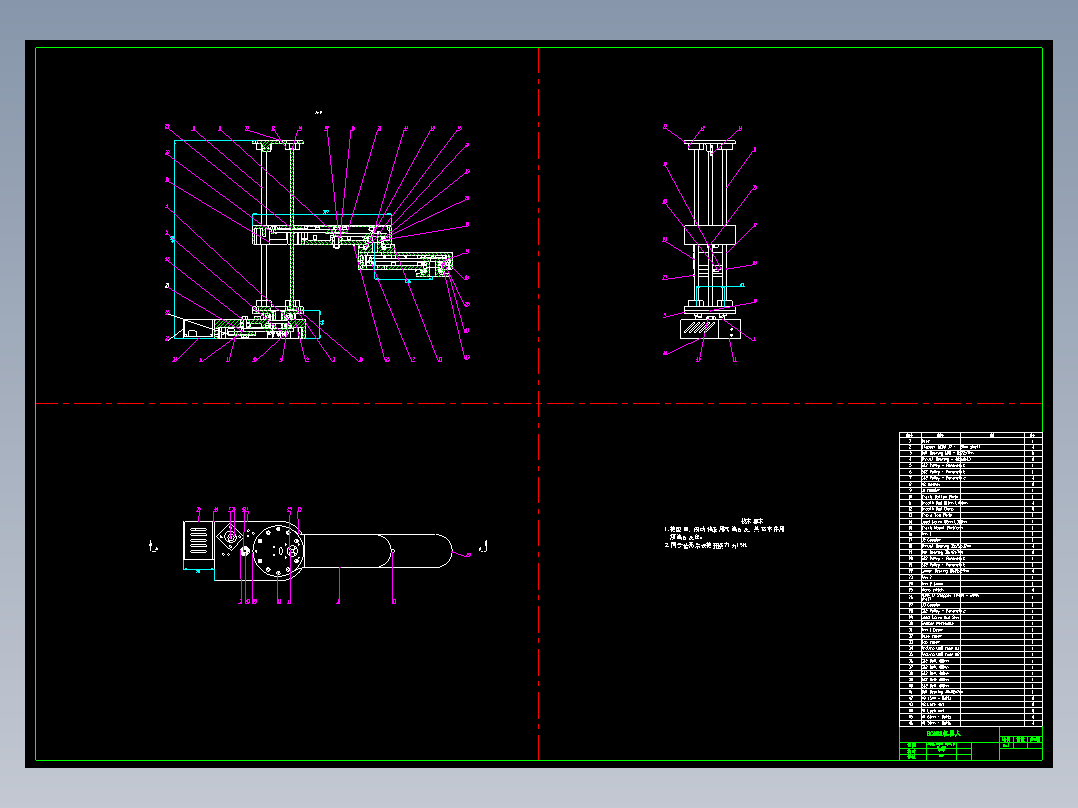Click the parts list table above the title block

coord(970,579)
